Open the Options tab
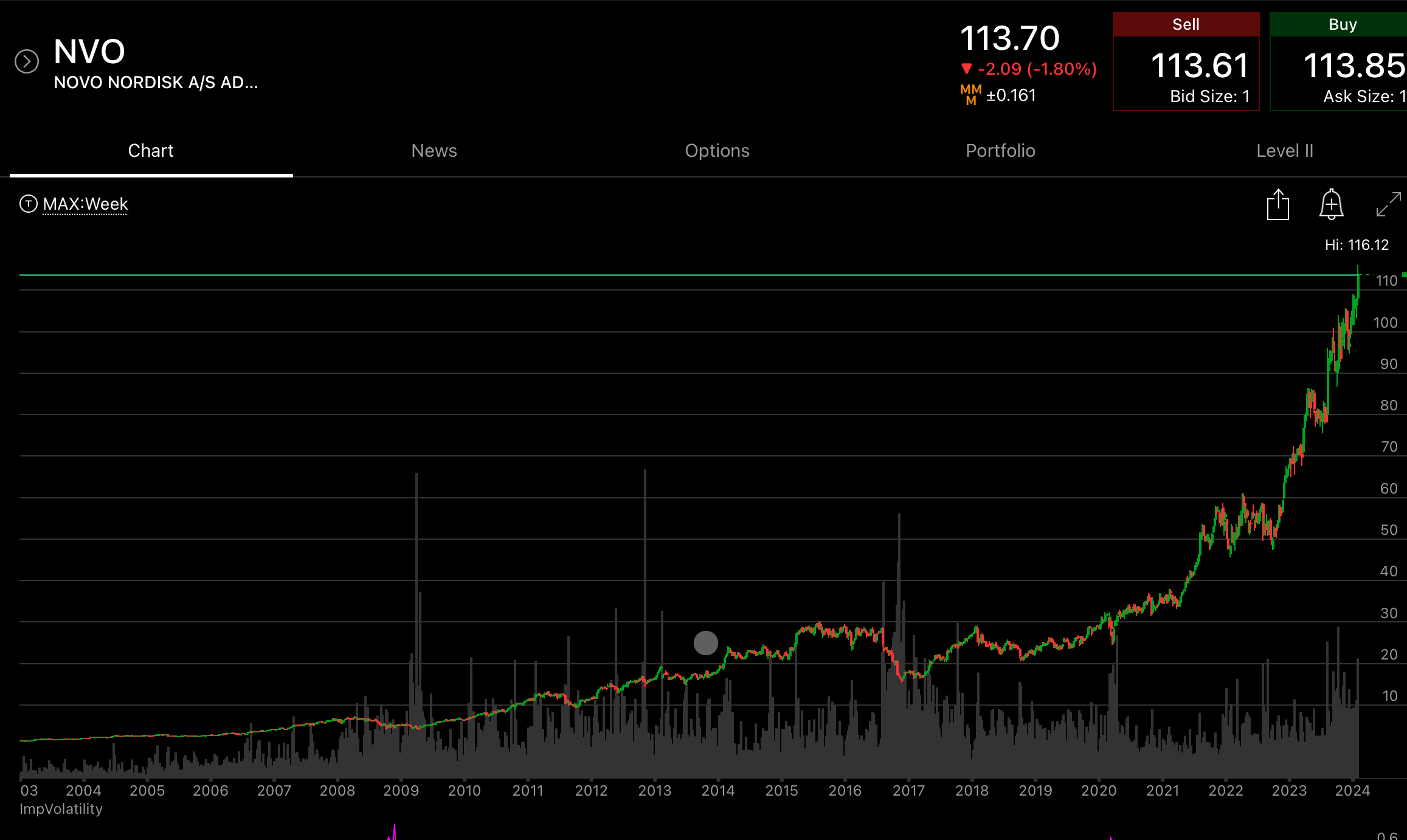 [717, 151]
